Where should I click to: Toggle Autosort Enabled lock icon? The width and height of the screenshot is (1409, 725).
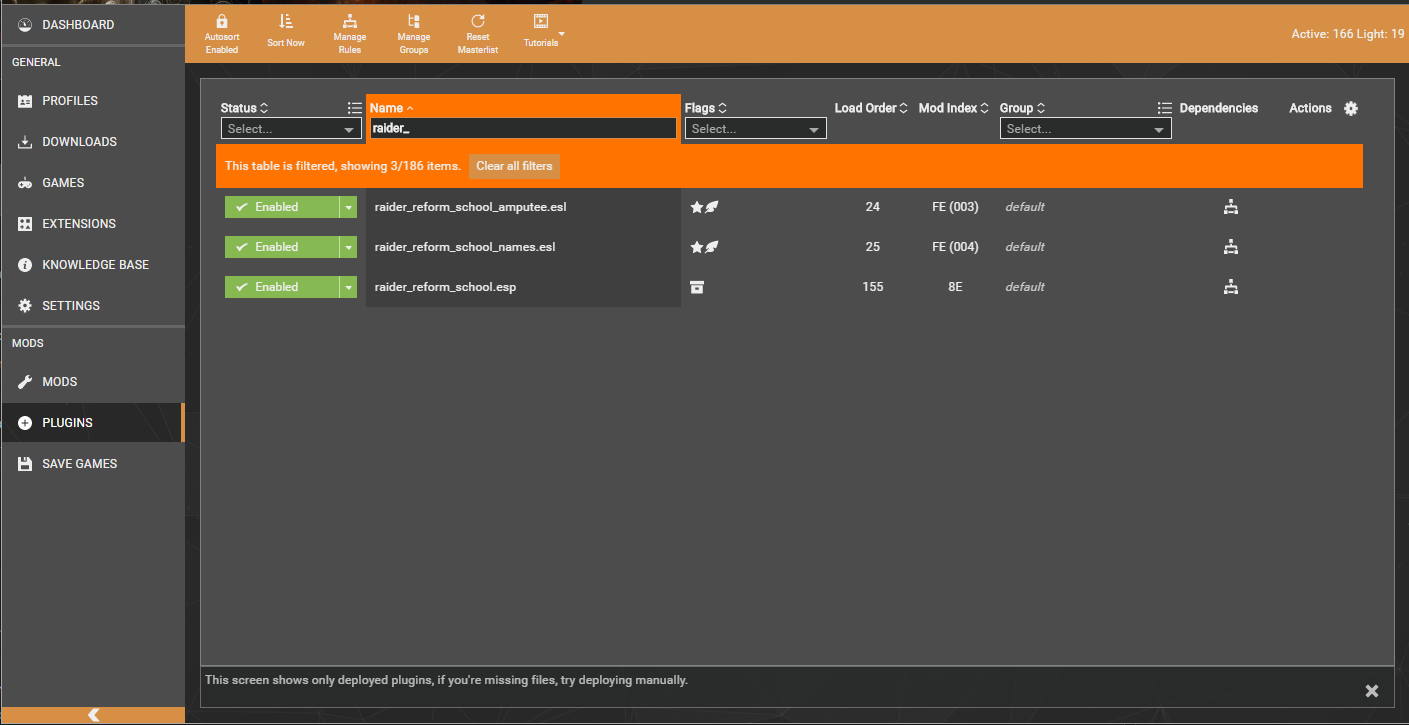[222, 21]
